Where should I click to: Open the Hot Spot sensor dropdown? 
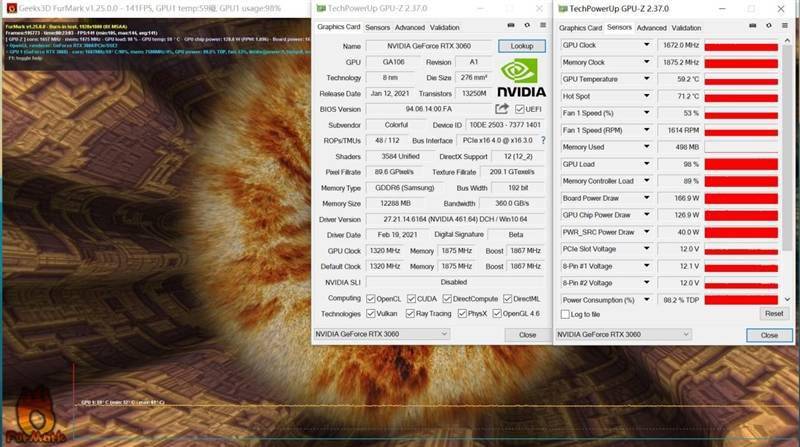click(x=646, y=96)
